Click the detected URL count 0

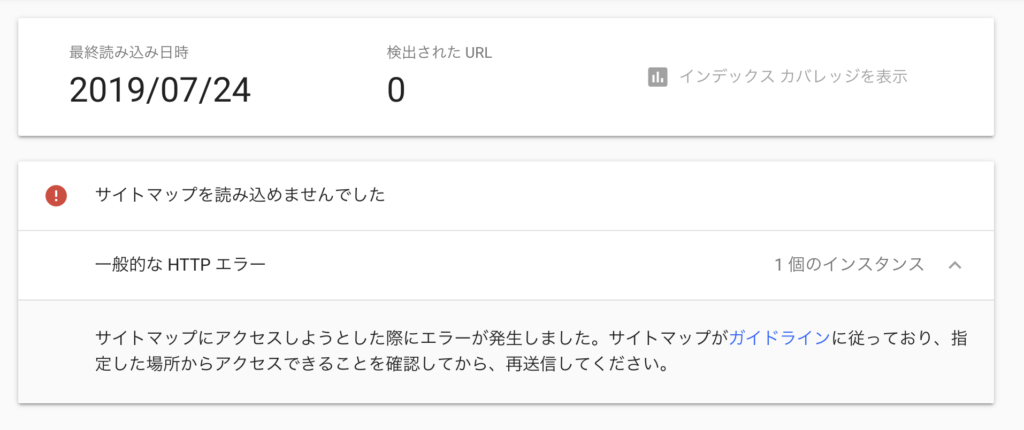pos(396,90)
